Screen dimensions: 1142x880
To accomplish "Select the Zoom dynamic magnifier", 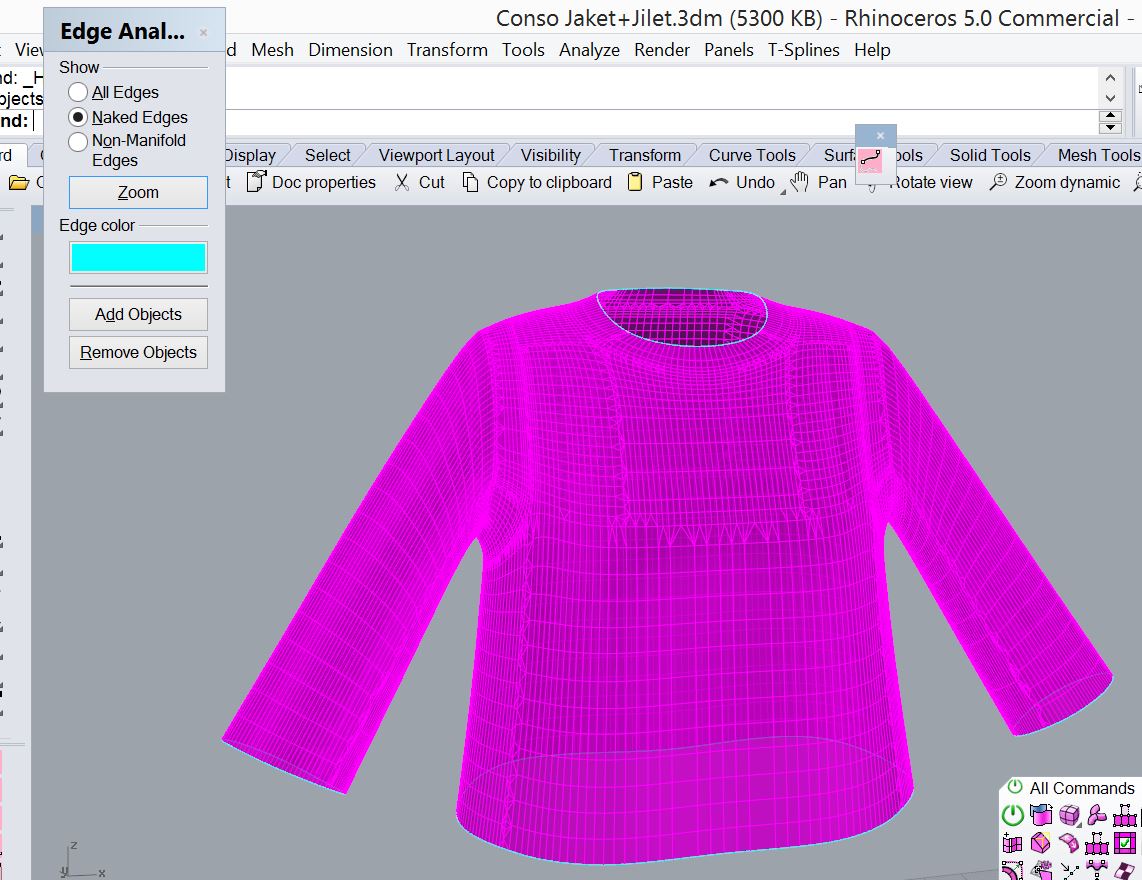I will pos(998,182).
